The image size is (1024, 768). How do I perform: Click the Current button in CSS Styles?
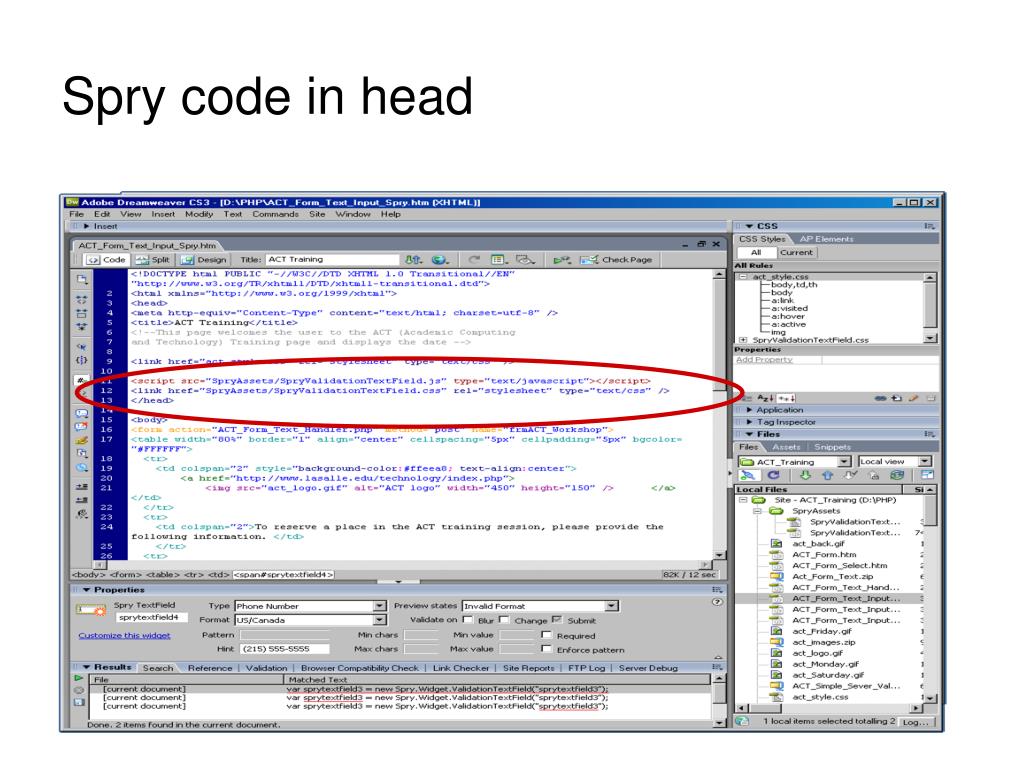coord(796,253)
